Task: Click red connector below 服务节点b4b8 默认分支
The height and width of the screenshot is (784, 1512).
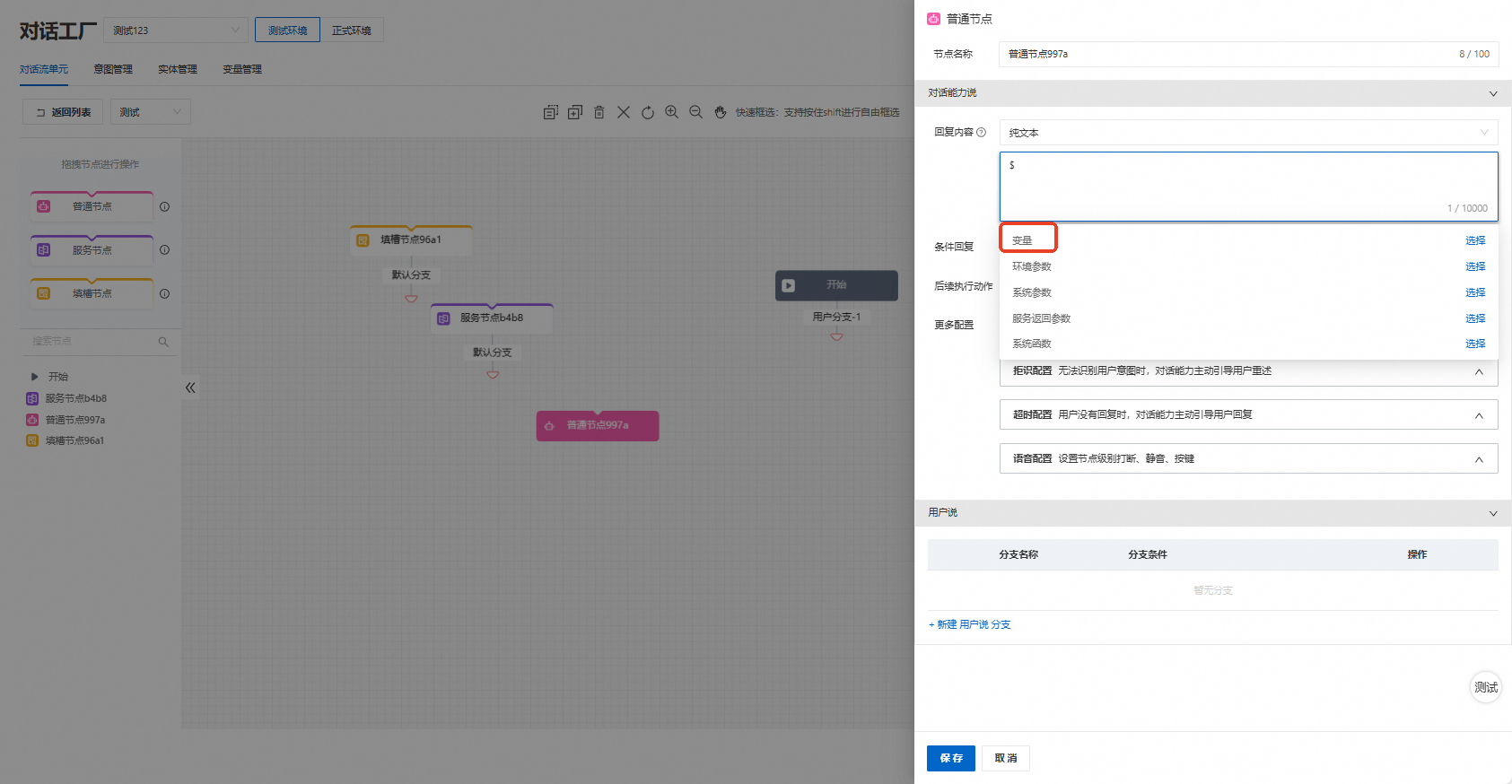Action: pyautogui.click(x=493, y=374)
